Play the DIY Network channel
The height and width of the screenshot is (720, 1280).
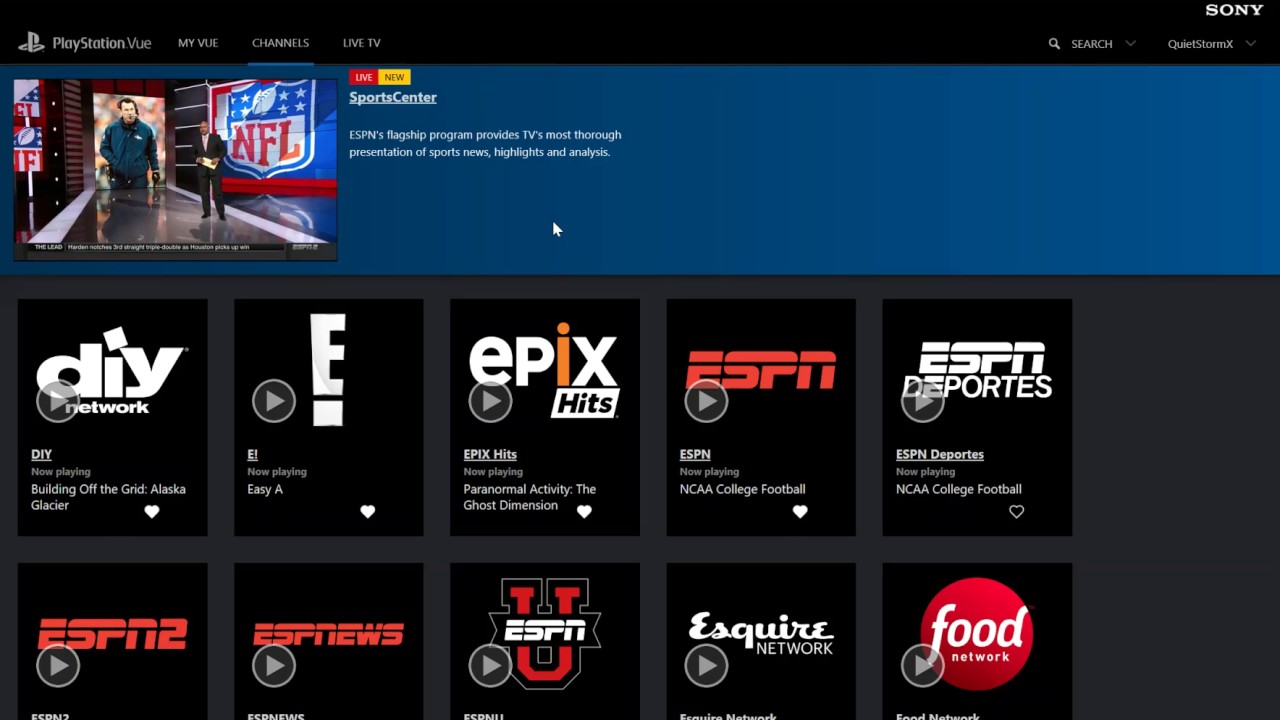pos(58,401)
